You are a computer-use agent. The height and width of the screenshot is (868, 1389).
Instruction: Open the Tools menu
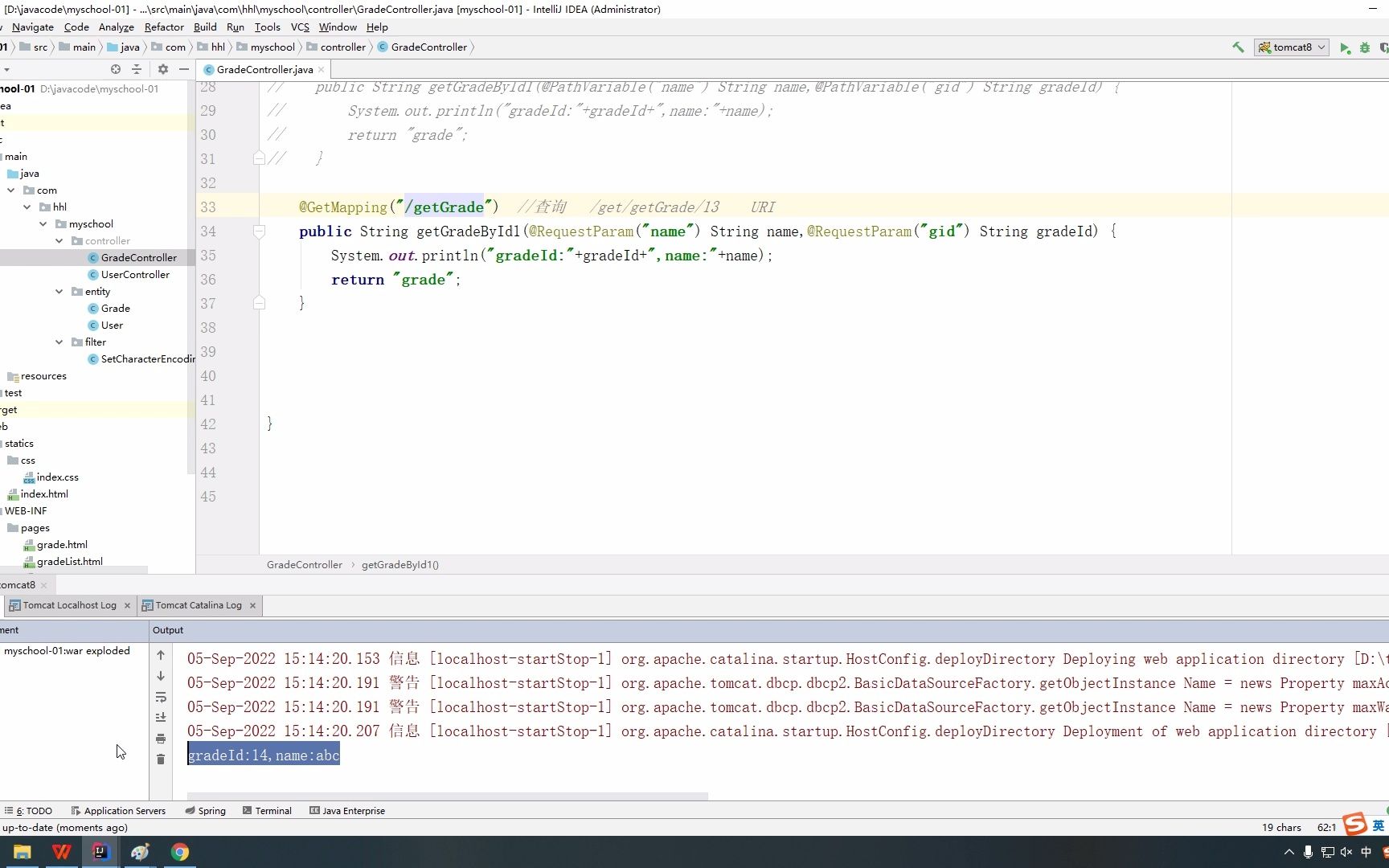pyautogui.click(x=268, y=27)
